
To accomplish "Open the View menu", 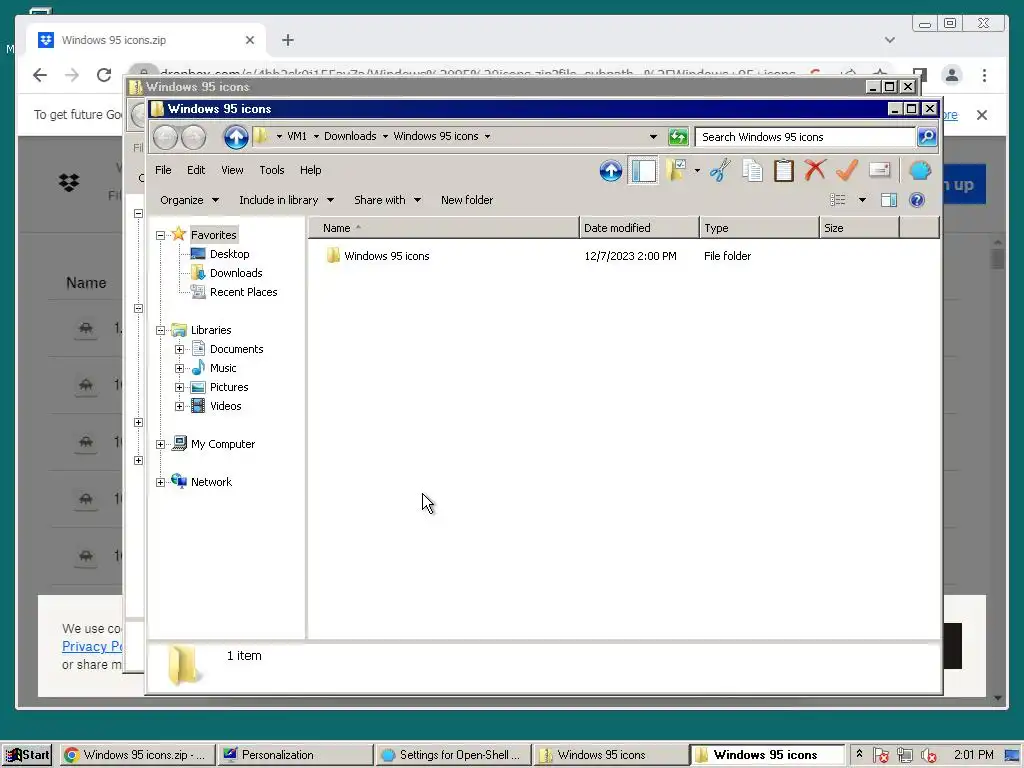I will (232, 170).
